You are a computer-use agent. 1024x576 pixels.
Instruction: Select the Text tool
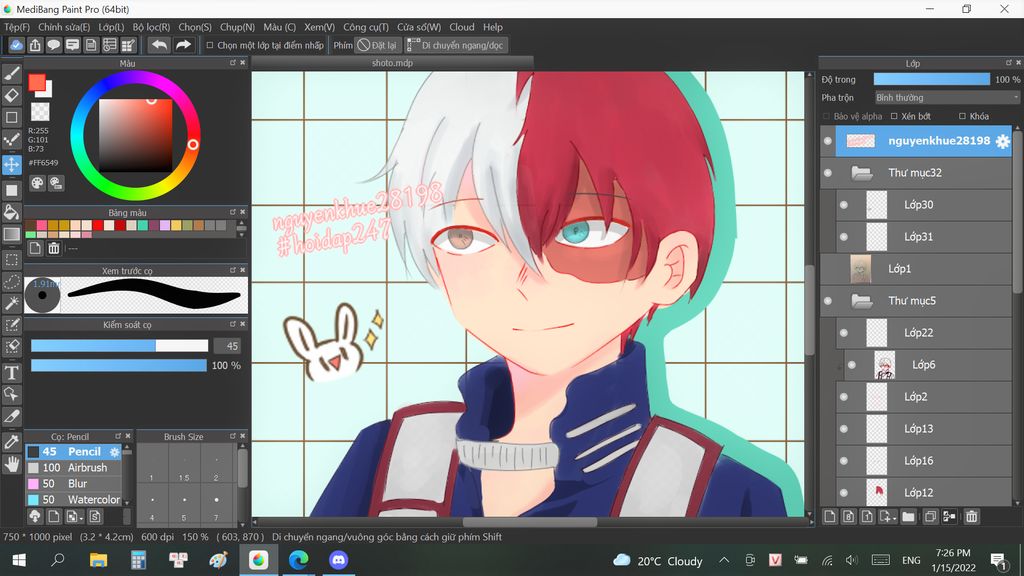tap(12, 373)
